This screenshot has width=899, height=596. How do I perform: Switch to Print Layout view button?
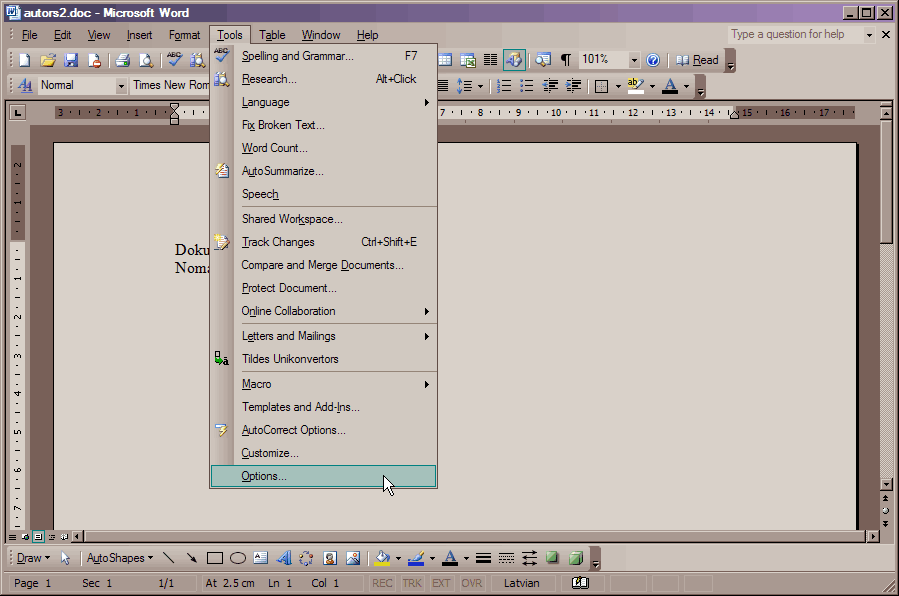[x=38, y=537]
